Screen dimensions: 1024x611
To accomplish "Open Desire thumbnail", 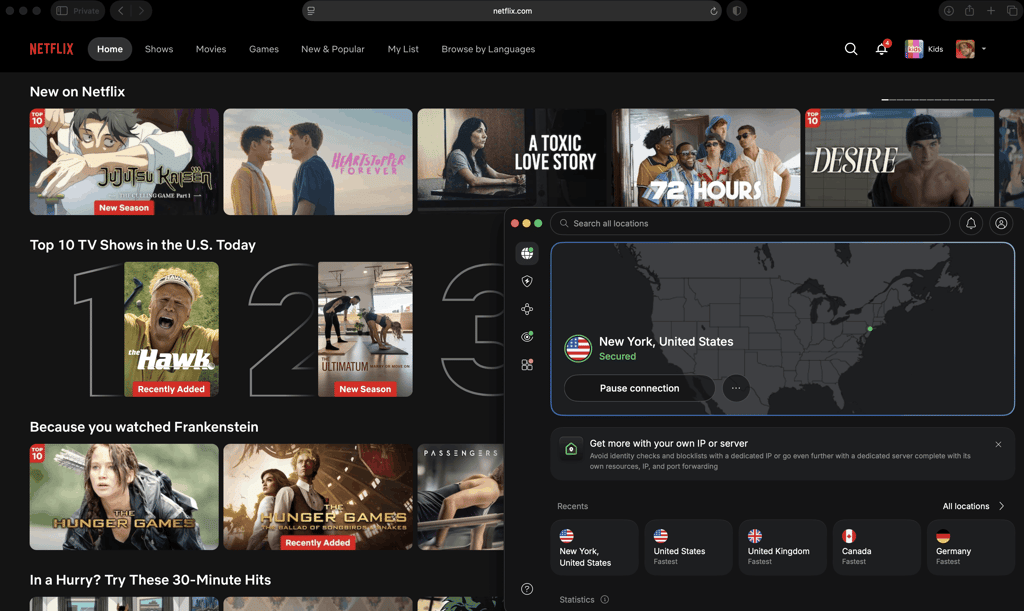I will pos(900,158).
